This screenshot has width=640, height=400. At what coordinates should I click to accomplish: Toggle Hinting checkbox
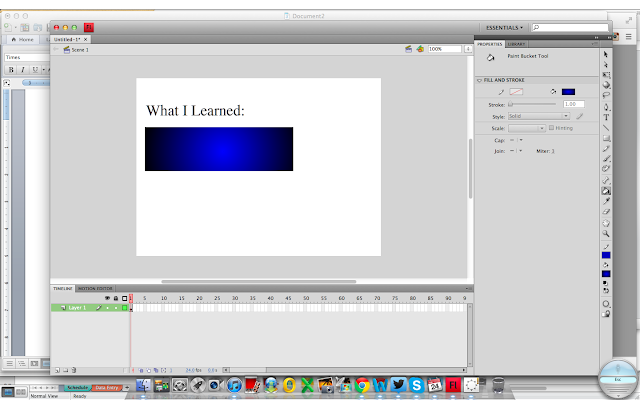[x=551, y=128]
